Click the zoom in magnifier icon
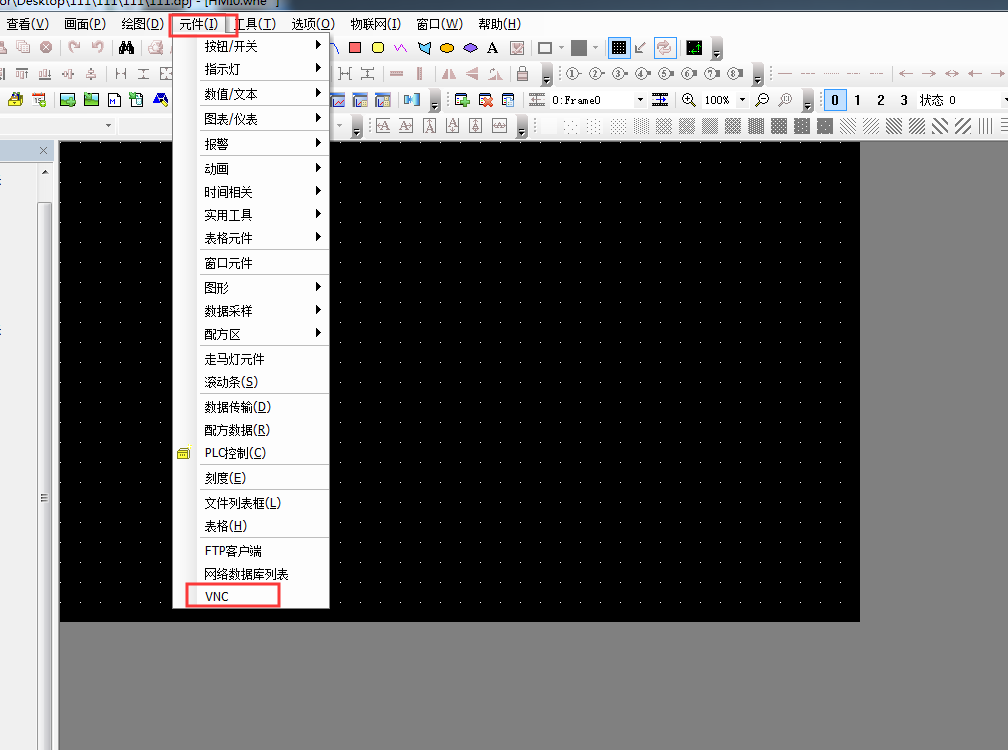 pos(688,100)
